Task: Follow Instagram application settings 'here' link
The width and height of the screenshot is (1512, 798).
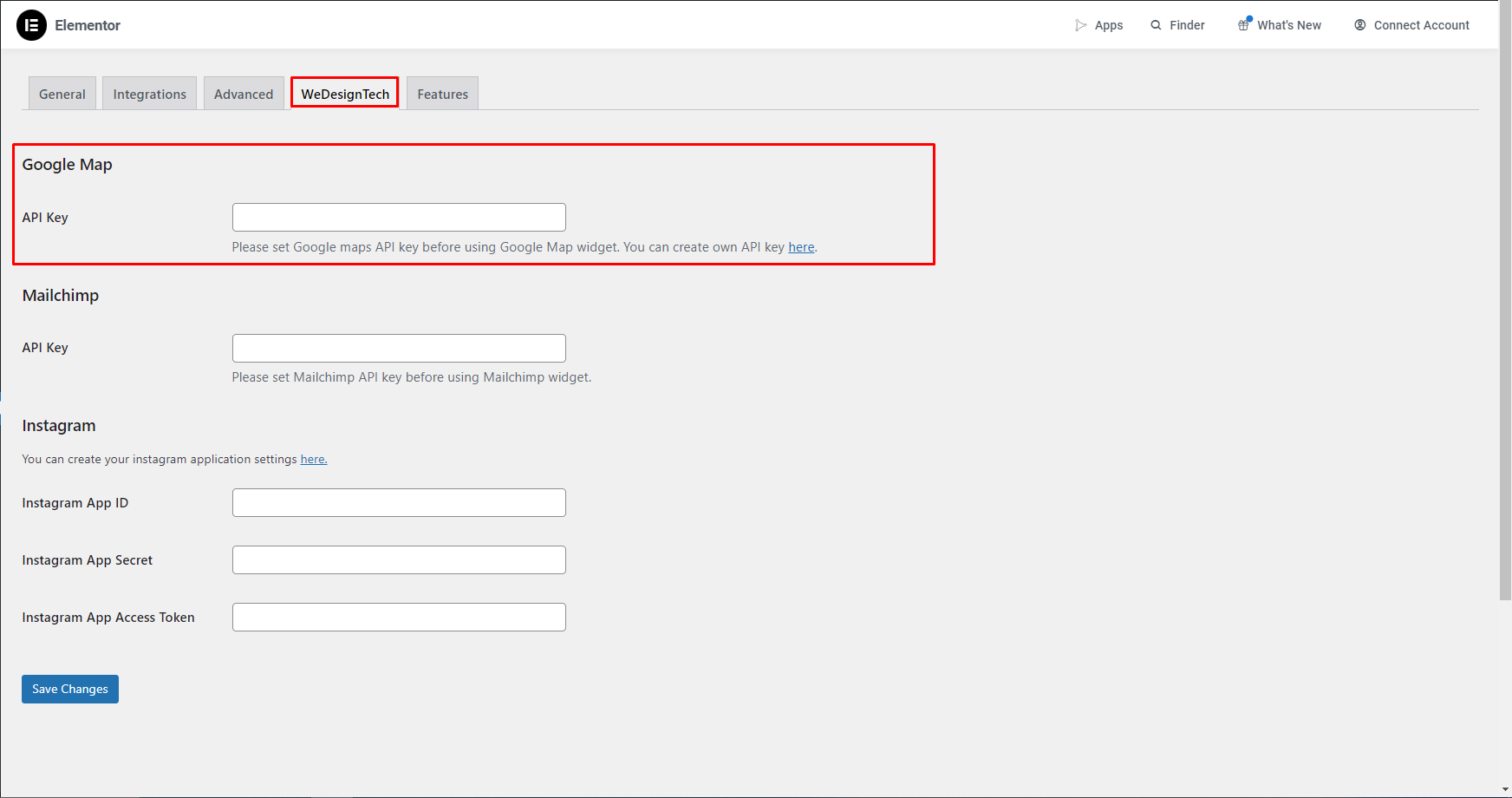Action: [x=314, y=459]
